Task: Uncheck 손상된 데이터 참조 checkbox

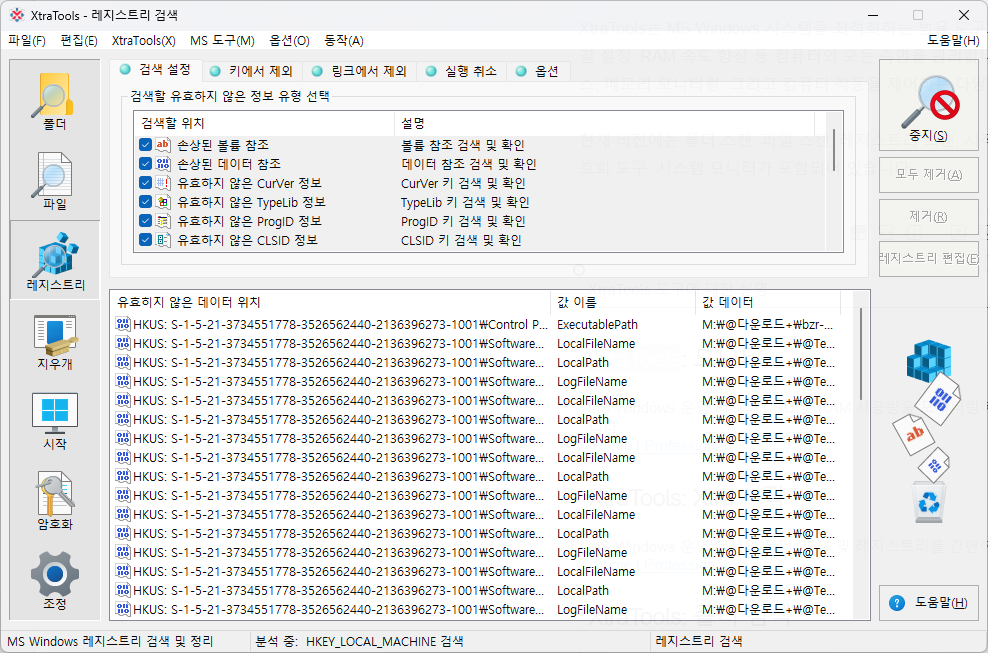Action: pyautogui.click(x=146, y=164)
